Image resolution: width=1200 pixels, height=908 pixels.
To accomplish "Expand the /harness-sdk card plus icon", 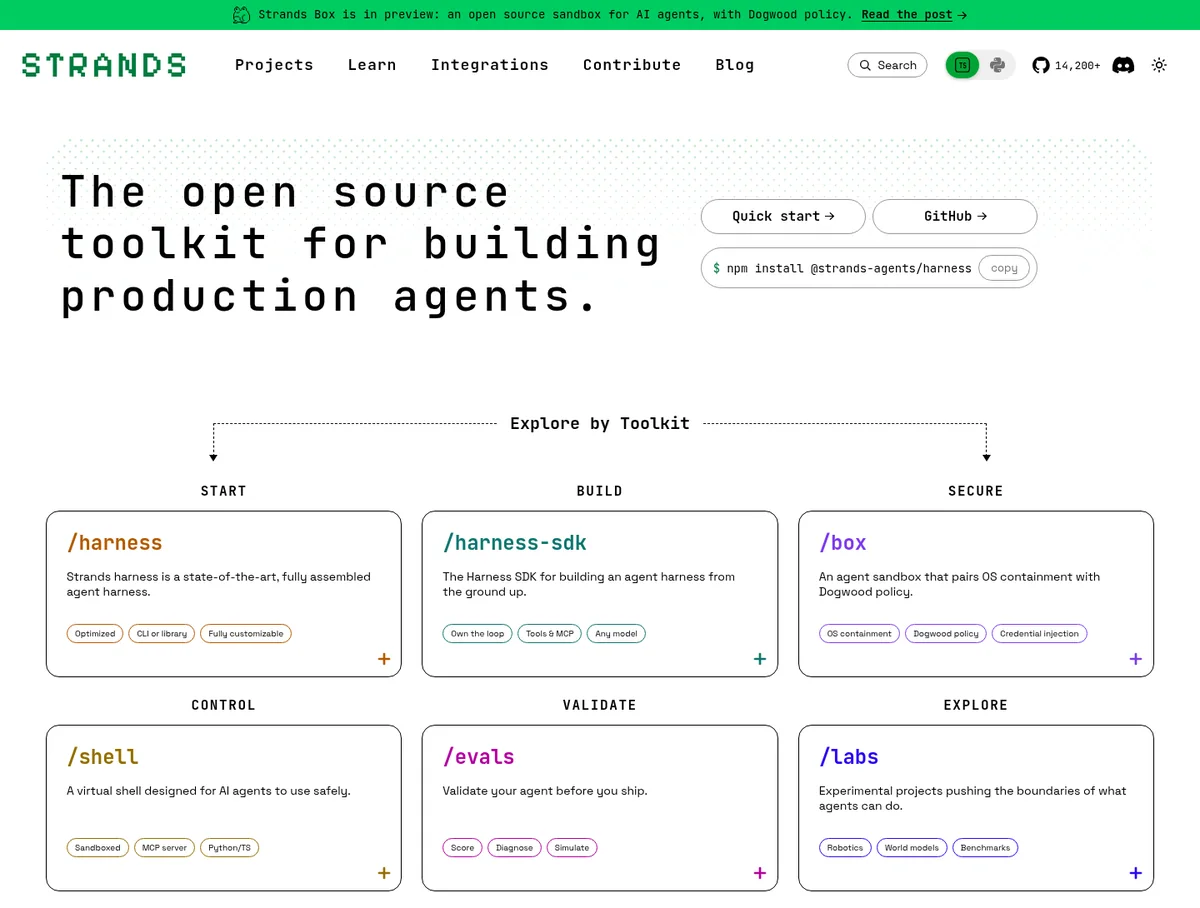I will (760, 659).
